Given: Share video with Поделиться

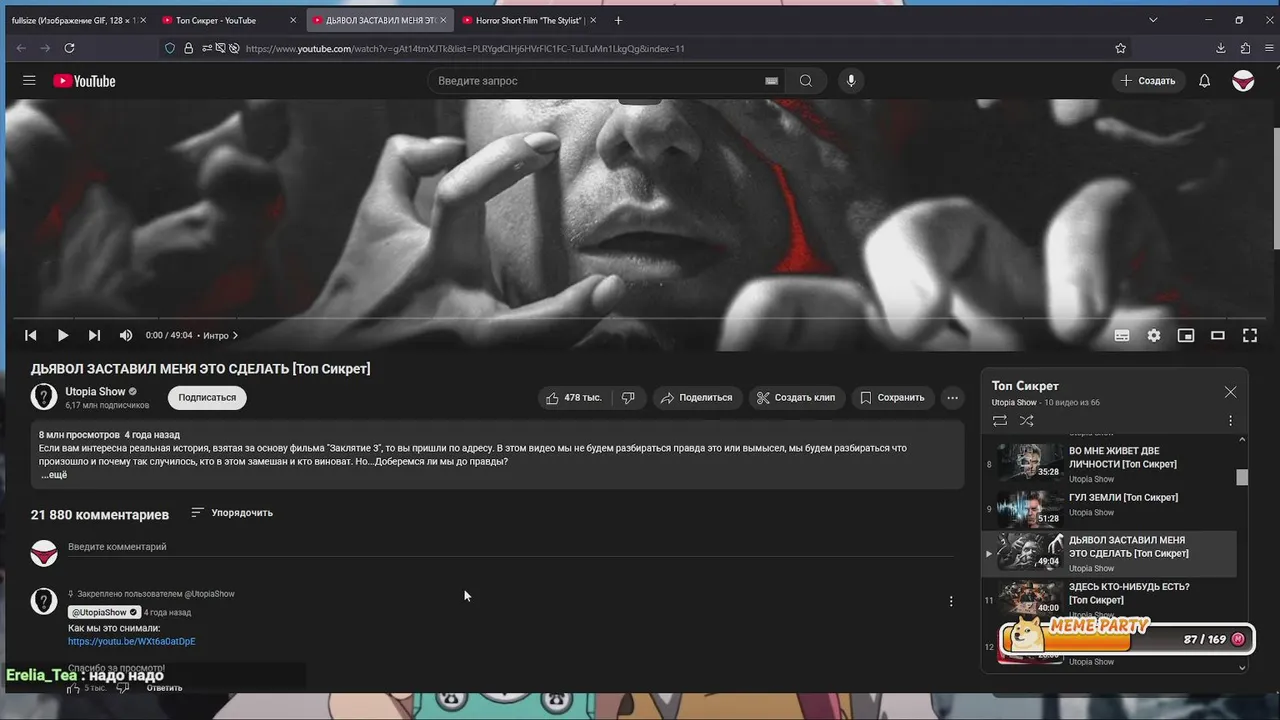Looking at the screenshot, I should [698, 398].
